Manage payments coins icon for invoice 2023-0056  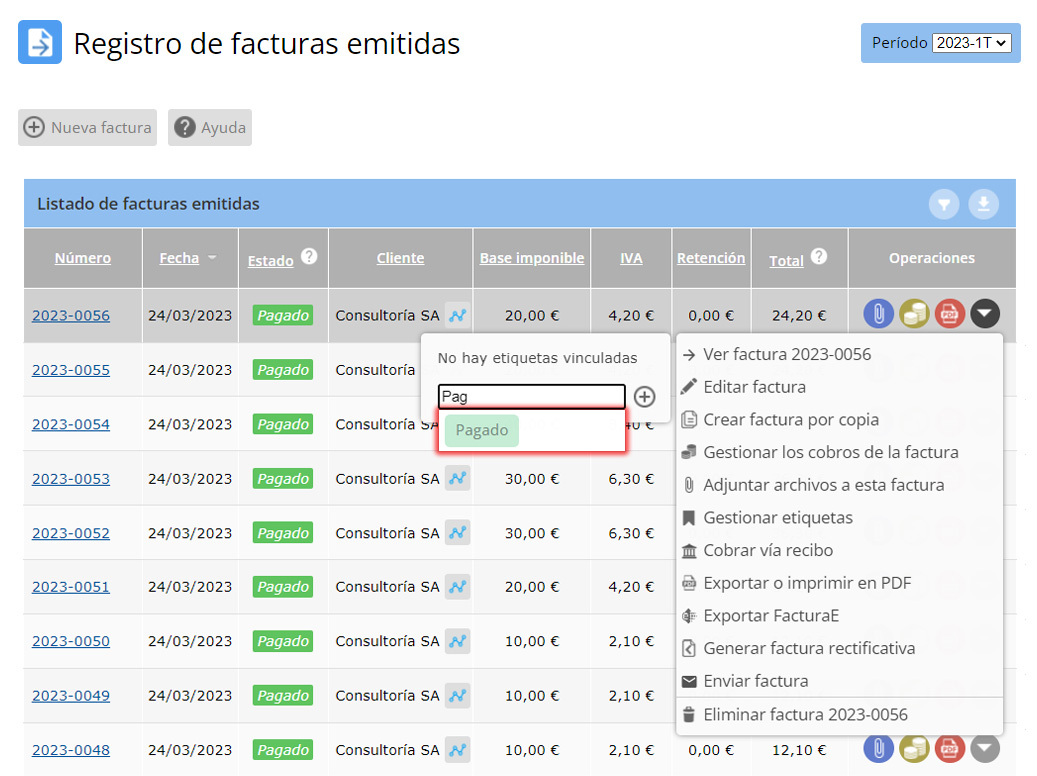[x=914, y=314]
